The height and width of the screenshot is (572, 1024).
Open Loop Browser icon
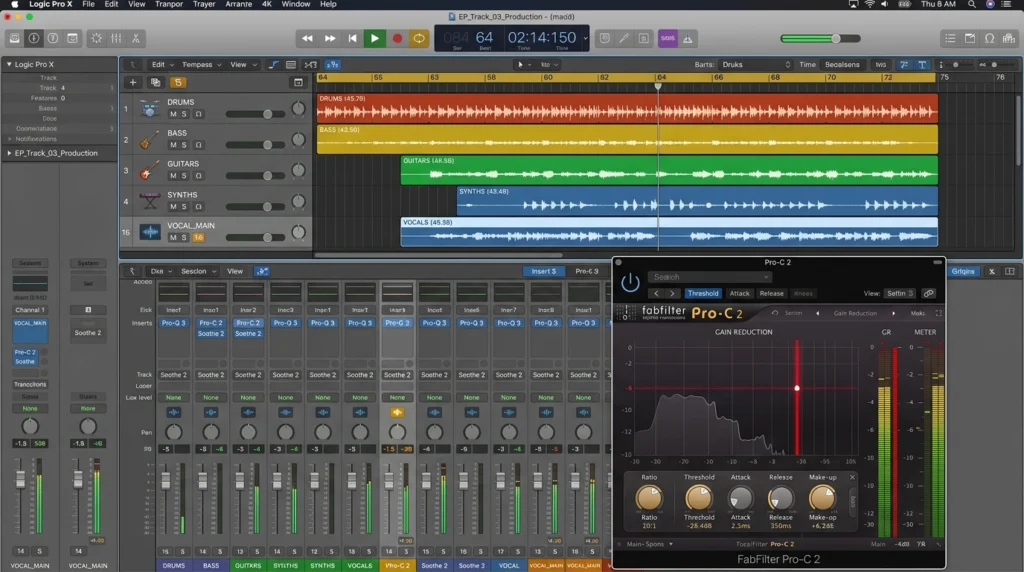click(x=989, y=39)
